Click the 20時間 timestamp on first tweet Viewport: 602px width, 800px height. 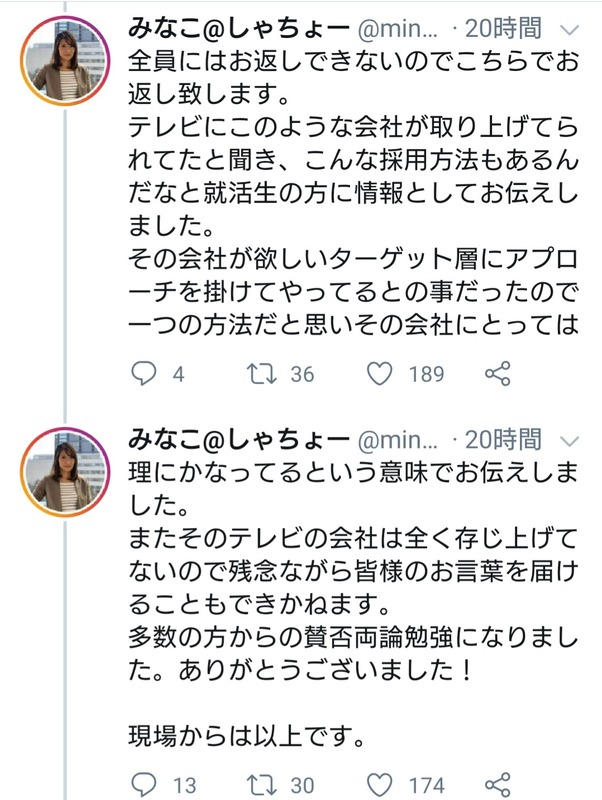pyautogui.click(x=503, y=29)
